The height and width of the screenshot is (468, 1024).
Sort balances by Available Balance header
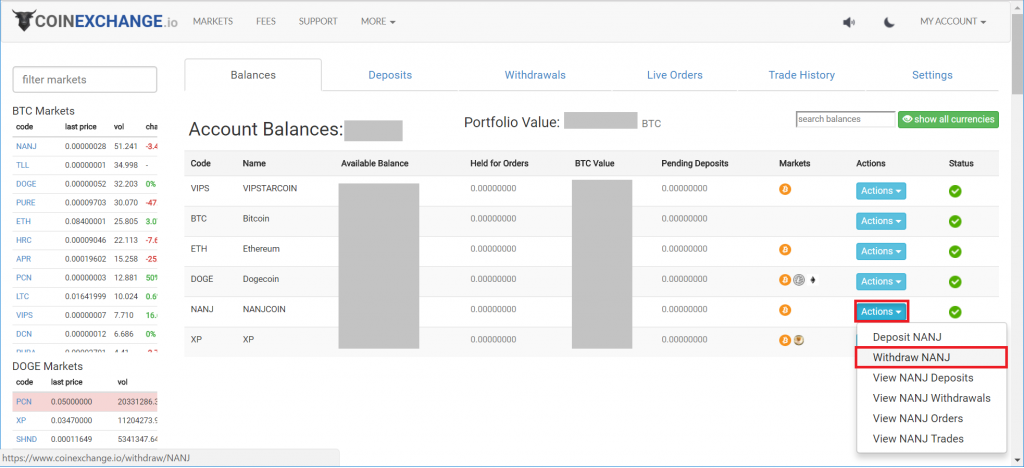(x=374, y=163)
